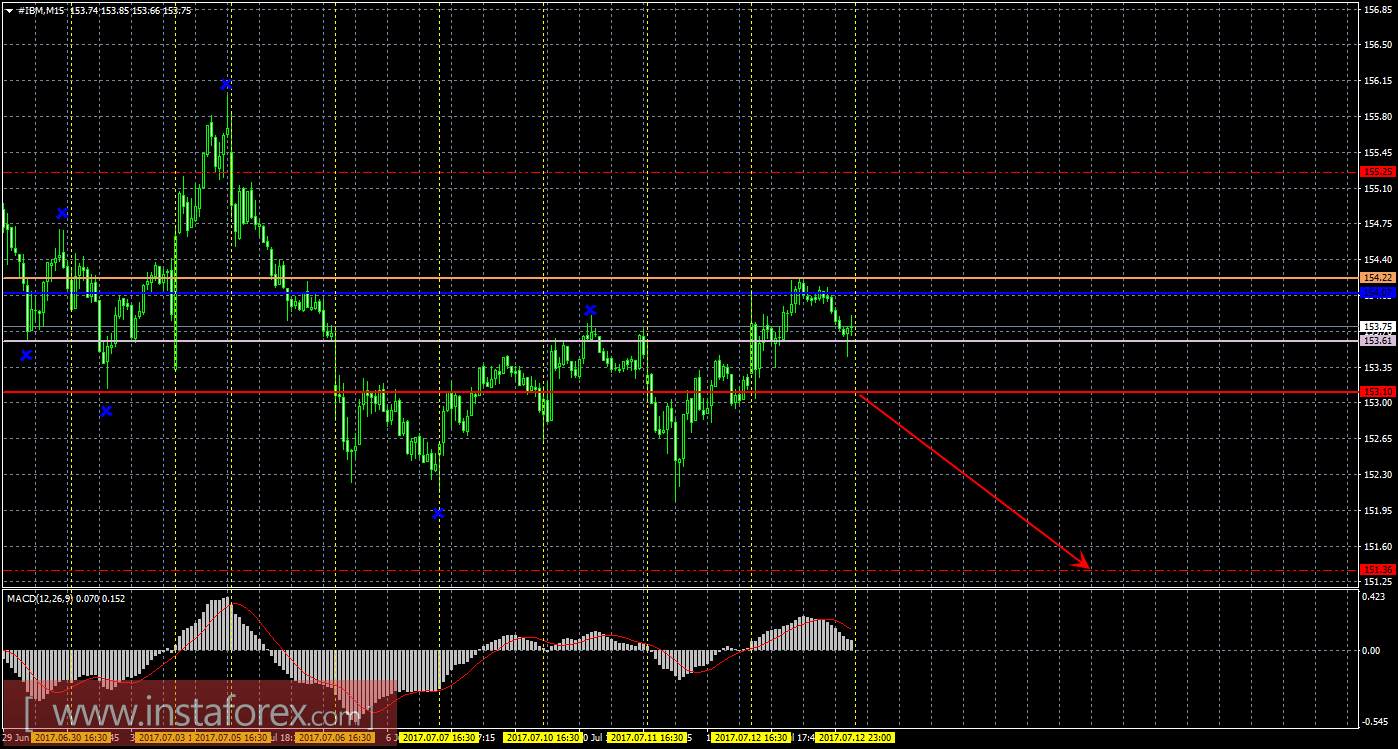The height and width of the screenshot is (749, 1398).
Task: Click the 152.65 value on the price scale
Action: click(1378, 439)
